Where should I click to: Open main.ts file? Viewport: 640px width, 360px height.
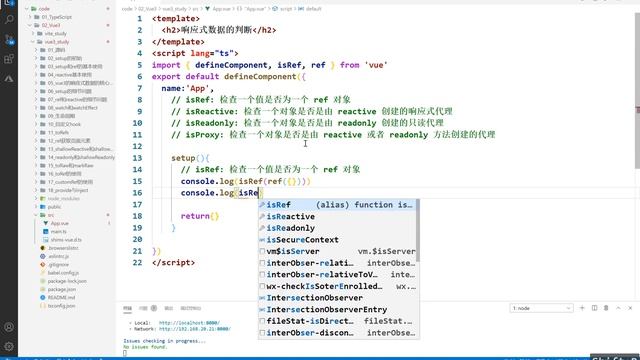[x=59, y=231]
